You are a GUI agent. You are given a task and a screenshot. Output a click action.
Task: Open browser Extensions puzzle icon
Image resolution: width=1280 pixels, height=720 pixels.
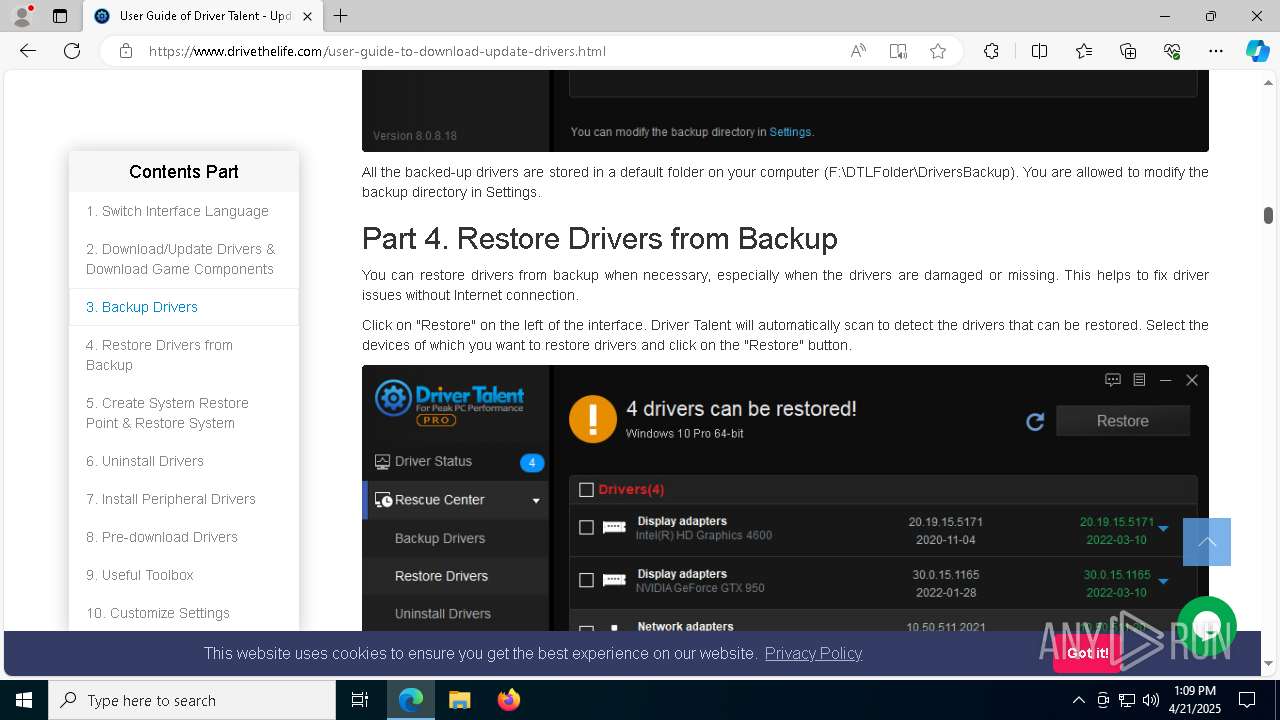tap(991, 51)
